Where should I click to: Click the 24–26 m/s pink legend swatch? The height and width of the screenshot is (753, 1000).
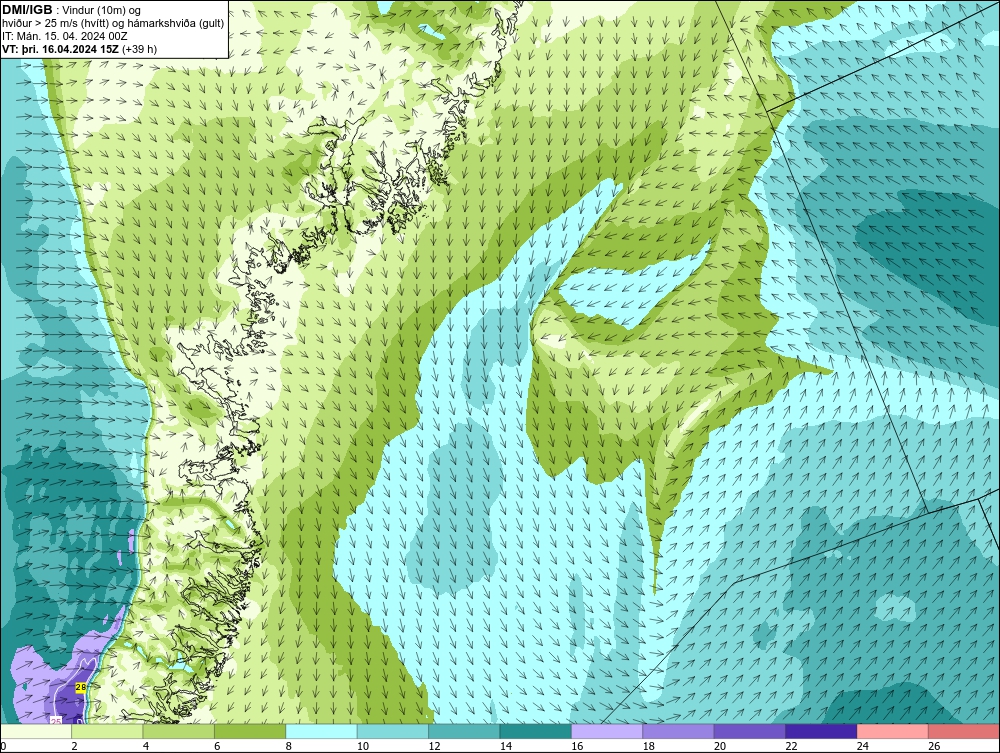click(893, 731)
